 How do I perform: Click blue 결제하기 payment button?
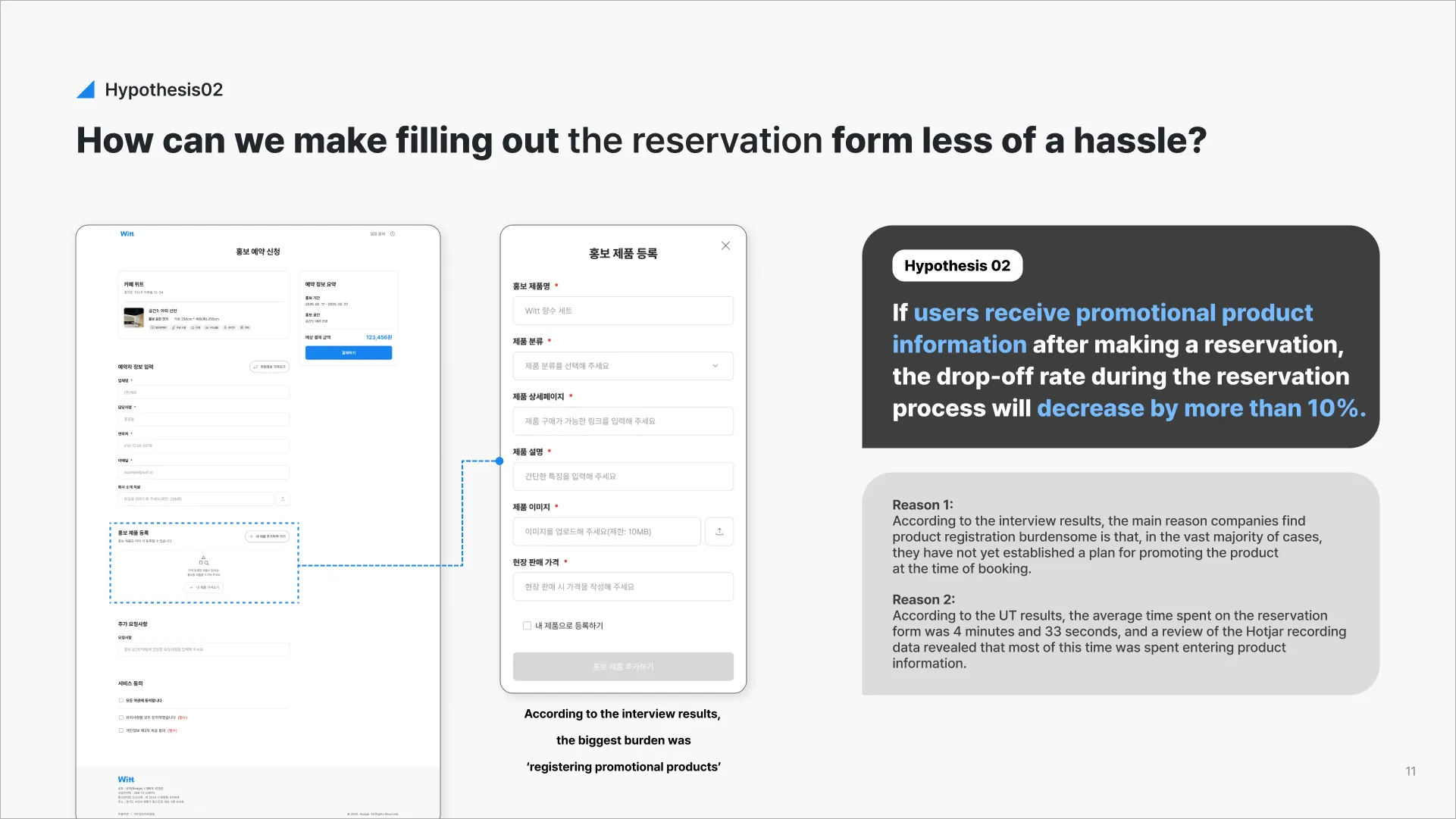coord(348,353)
